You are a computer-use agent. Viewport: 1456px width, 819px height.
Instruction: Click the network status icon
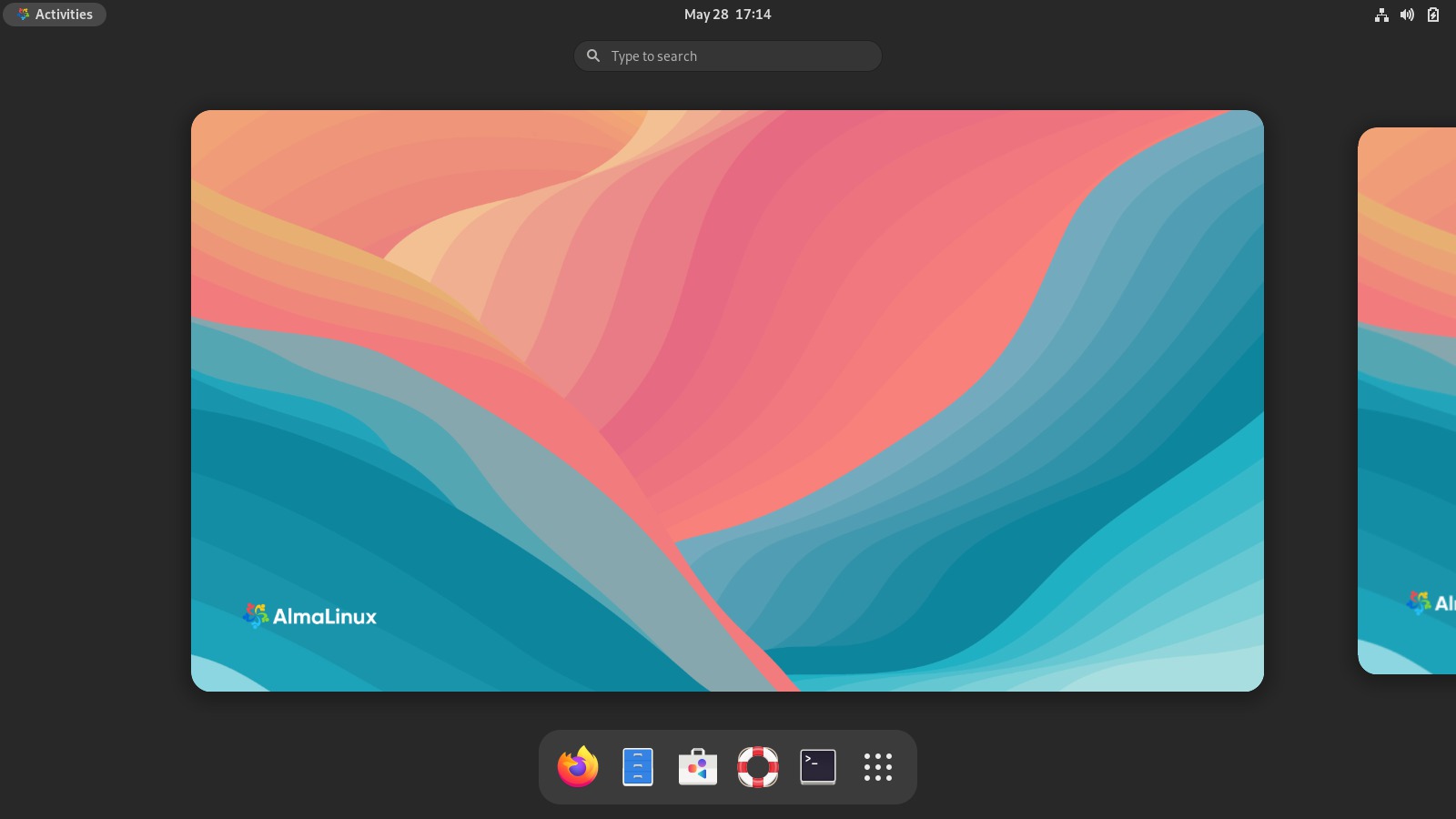[x=1381, y=15]
